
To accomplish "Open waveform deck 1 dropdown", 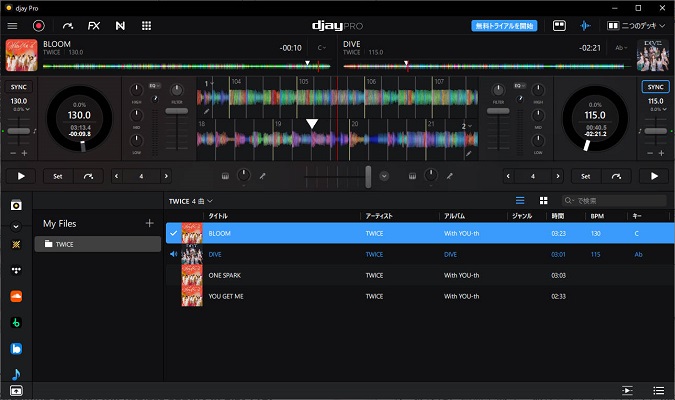I will [x=209, y=83].
